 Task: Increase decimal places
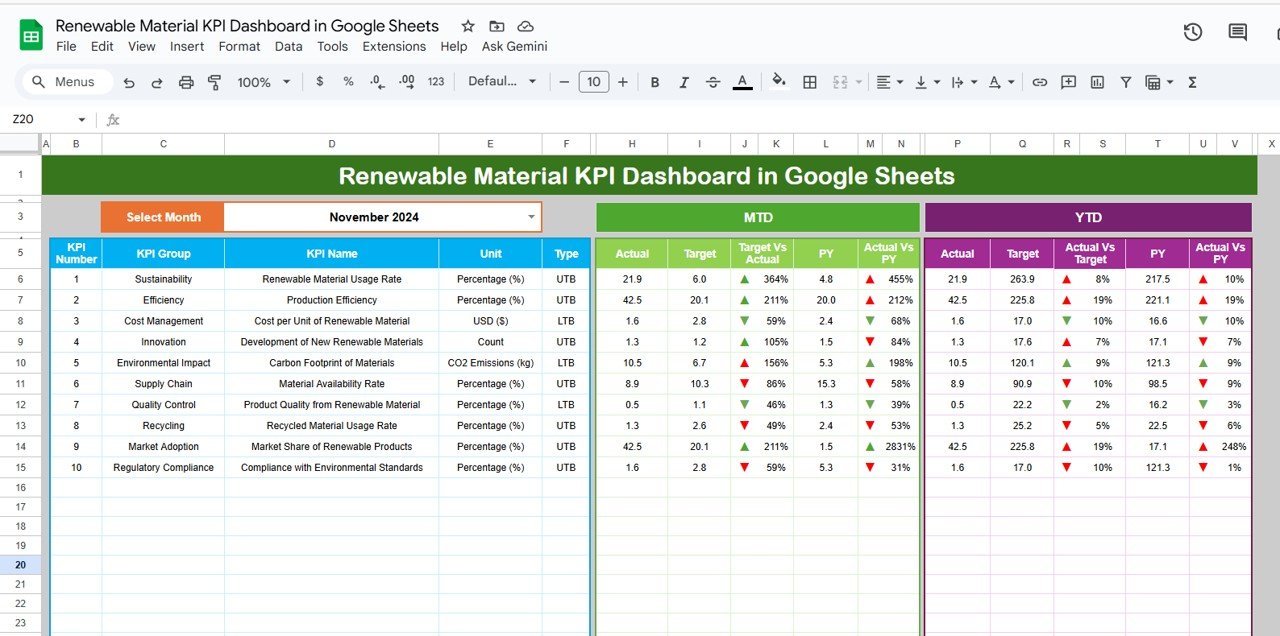pyautogui.click(x=406, y=82)
